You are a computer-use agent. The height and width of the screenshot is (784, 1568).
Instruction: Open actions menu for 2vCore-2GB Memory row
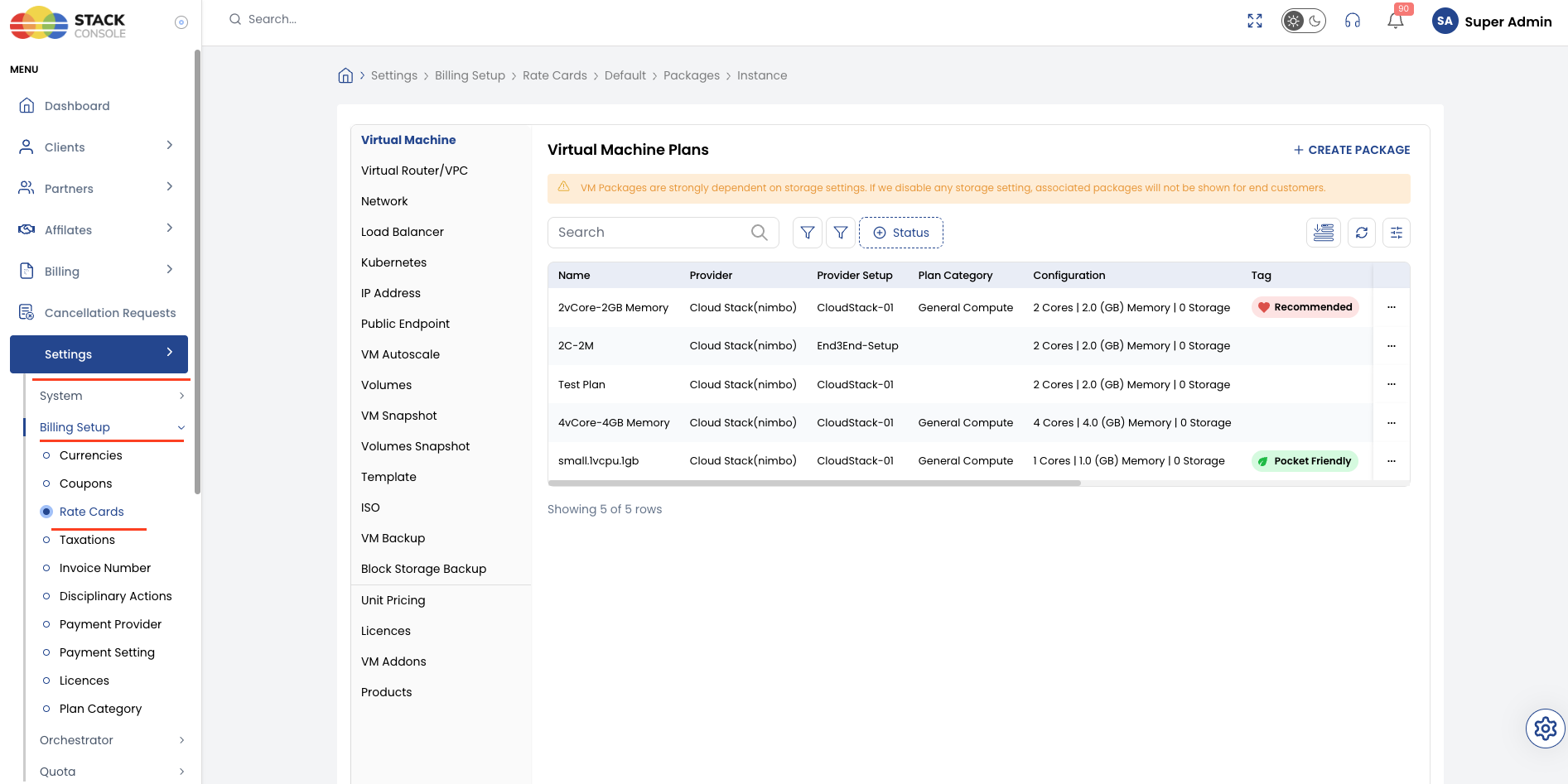(1392, 307)
